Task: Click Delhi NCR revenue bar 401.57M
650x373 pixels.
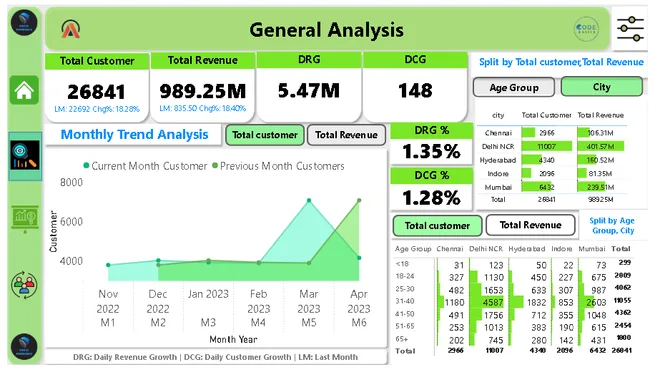Action: click(600, 146)
